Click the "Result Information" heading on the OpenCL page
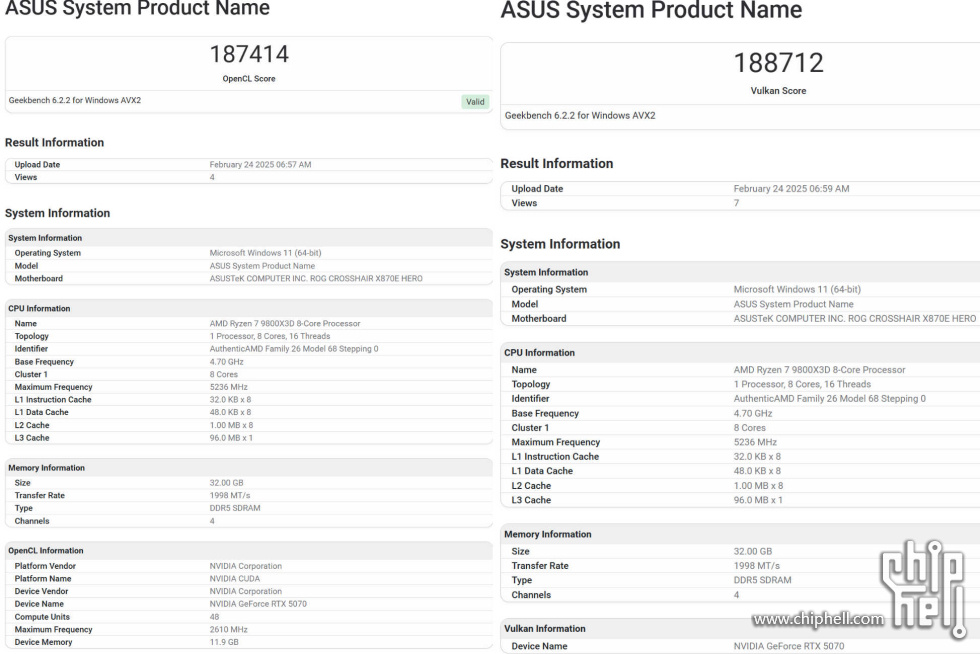This screenshot has width=980, height=654. tap(54, 143)
